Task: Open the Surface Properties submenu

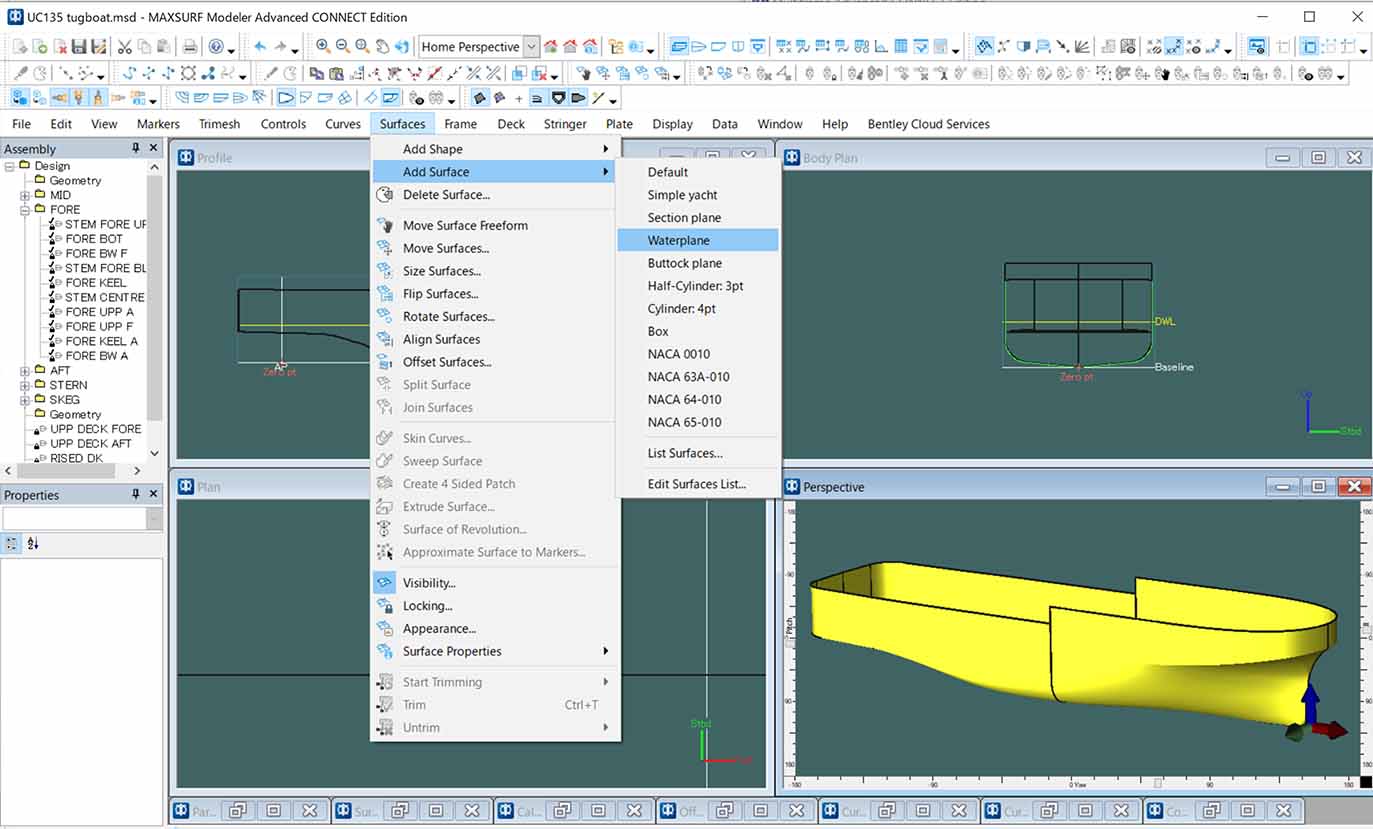Action: click(x=495, y=651)
